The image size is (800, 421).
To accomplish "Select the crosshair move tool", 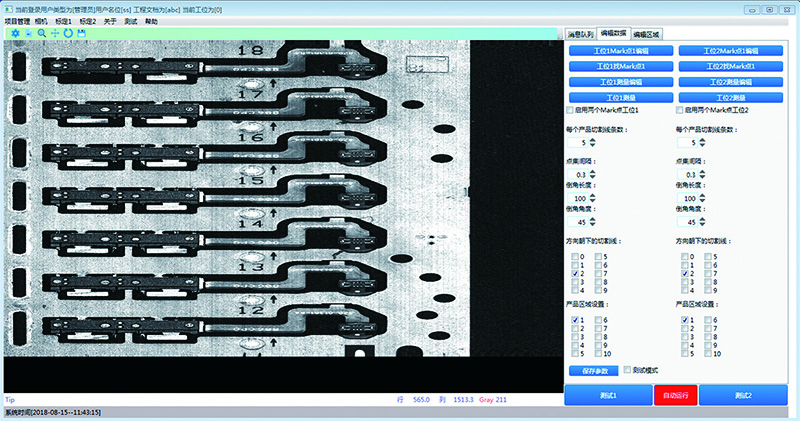I will point(54,33).
